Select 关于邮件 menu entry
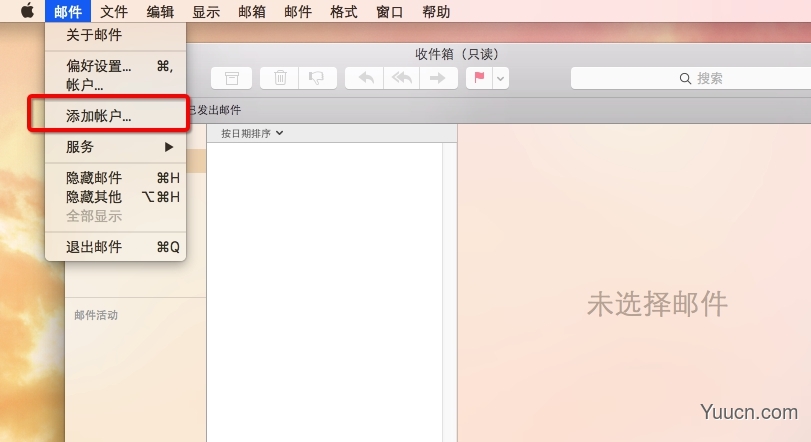 click(94, 35)
